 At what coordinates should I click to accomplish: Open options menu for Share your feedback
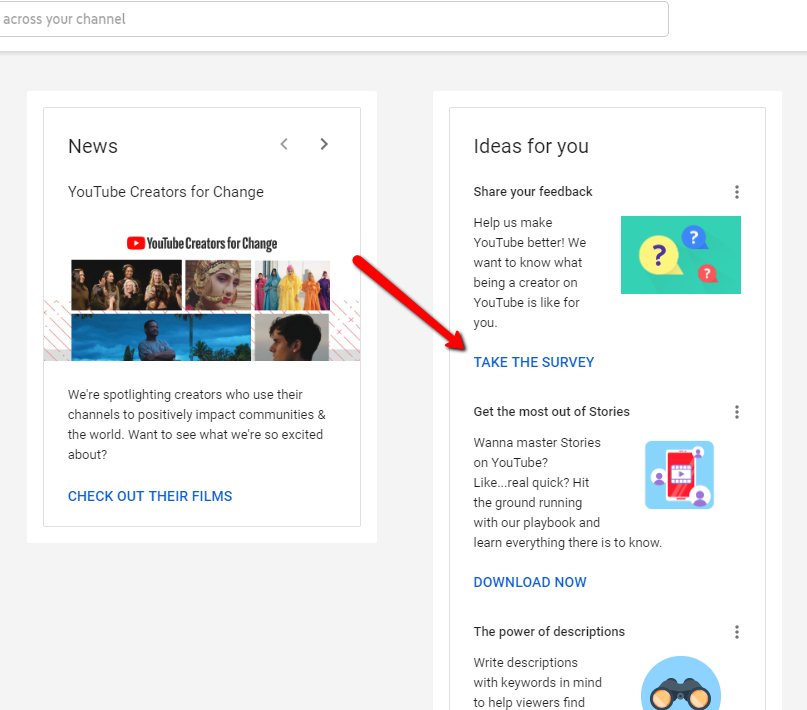tap(736, 192)
